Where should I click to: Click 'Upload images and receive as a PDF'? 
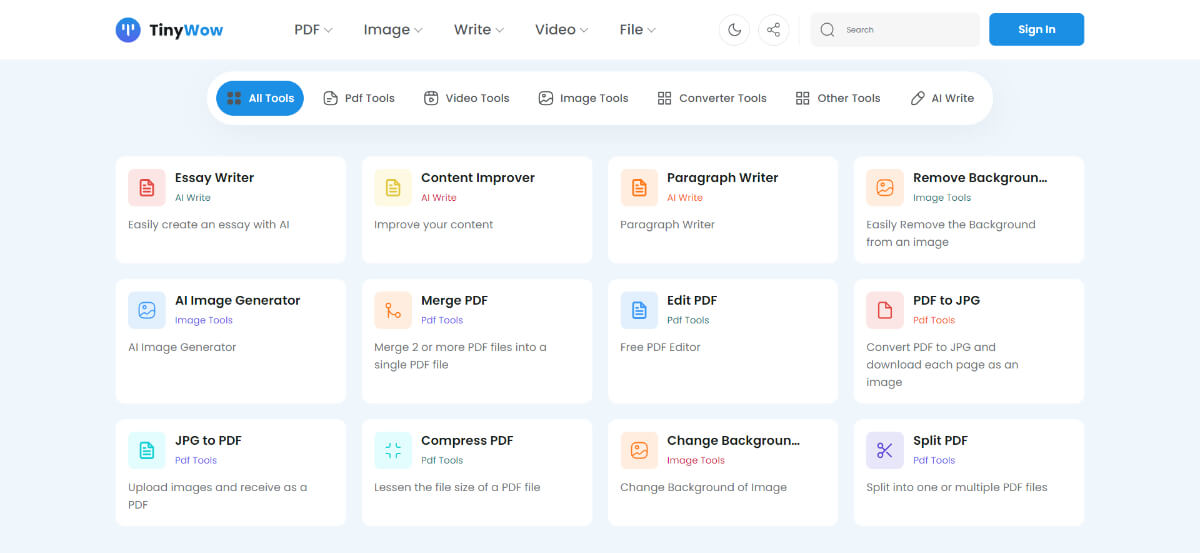pos(218,496)
